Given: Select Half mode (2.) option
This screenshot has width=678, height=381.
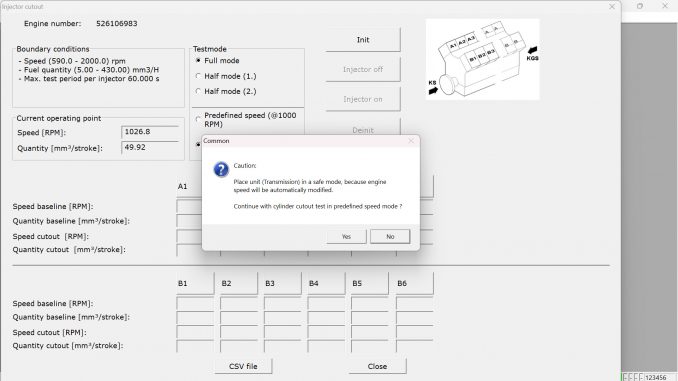Looking at the screenshot, I should 198,91.
